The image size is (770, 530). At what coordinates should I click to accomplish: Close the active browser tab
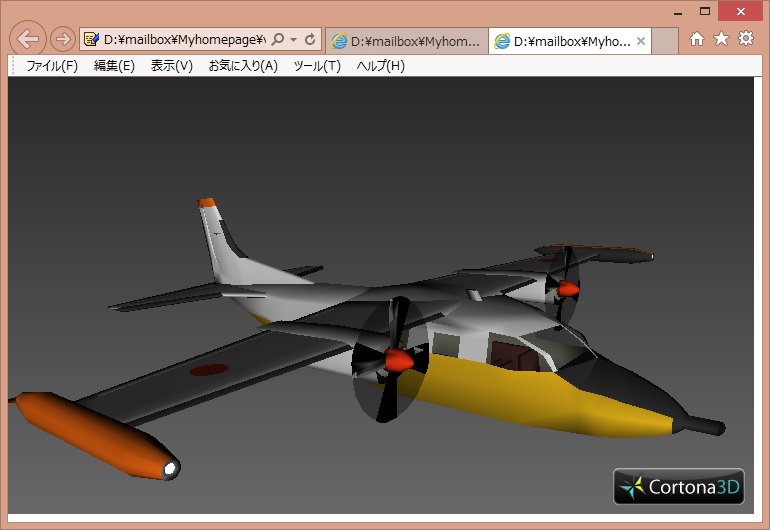click(641, 41)
